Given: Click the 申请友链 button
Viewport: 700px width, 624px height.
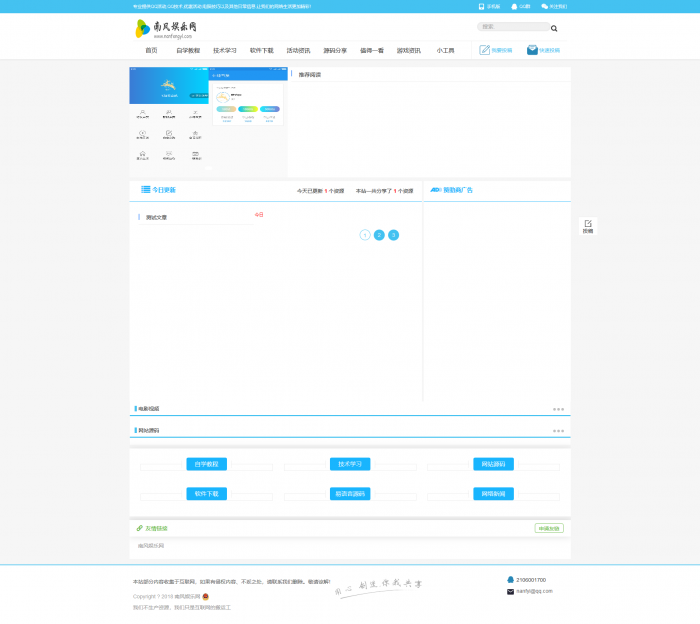Looking at the screenshot, I should tap(549, 528).
